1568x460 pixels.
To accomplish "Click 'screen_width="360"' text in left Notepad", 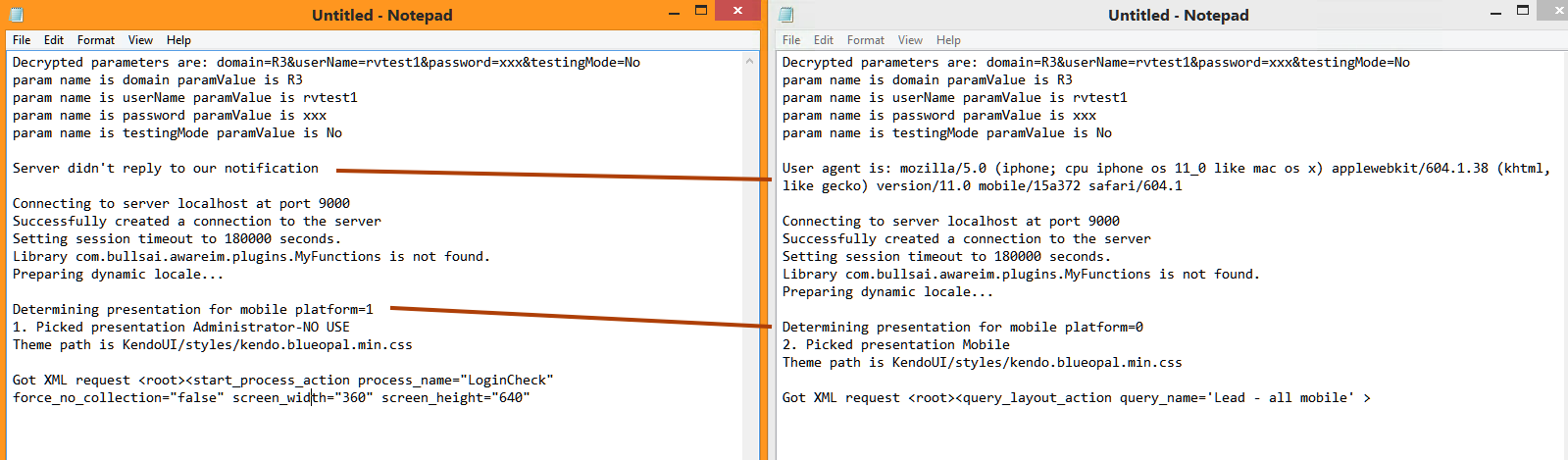I will (303, 397).
